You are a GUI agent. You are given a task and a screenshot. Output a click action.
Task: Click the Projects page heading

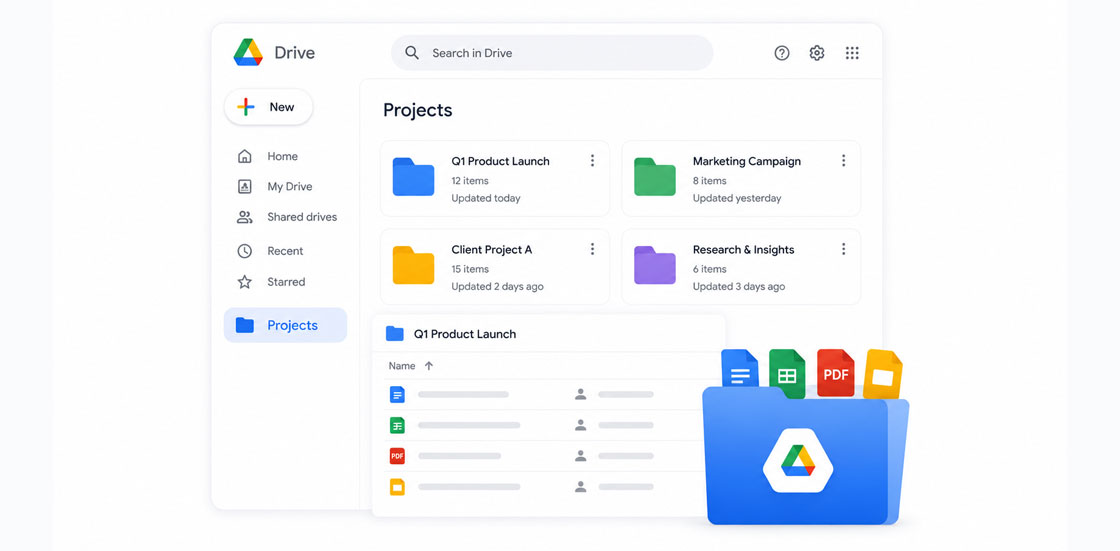(x=418, y=111)
